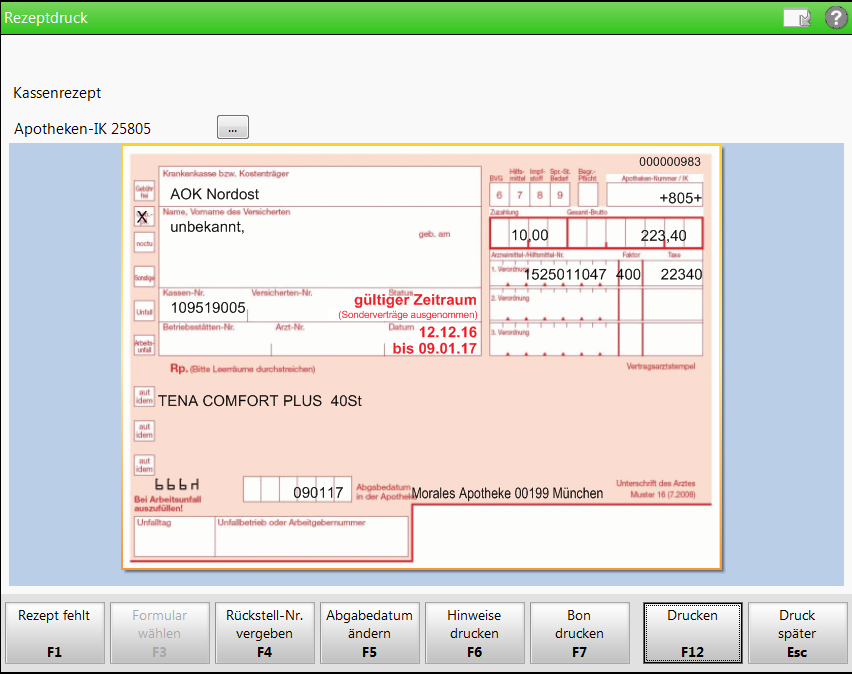852x674 pixels.
Task: Click the note icon in title bar
Action: (x=796, y=18)
